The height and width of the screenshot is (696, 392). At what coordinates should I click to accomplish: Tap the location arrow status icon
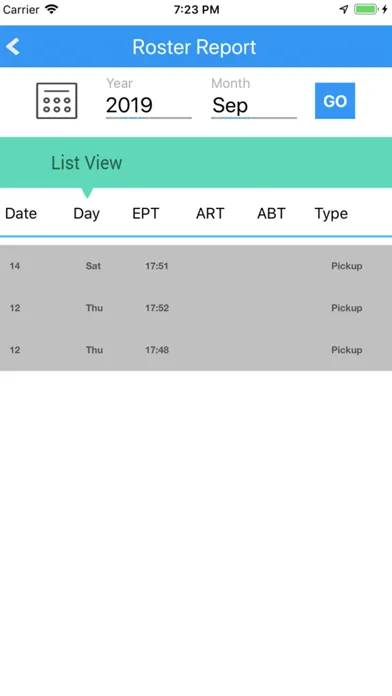point(344,9)
